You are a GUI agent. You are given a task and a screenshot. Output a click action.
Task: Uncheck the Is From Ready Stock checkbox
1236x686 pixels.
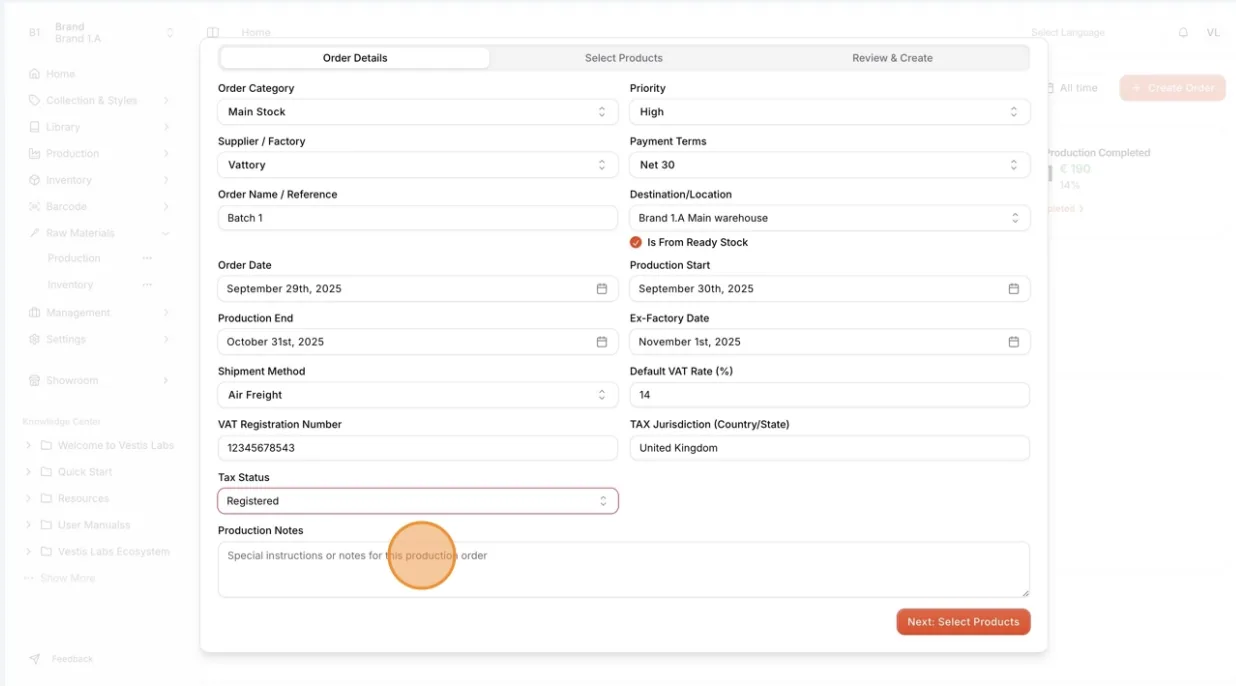click(x=636, y=242)
